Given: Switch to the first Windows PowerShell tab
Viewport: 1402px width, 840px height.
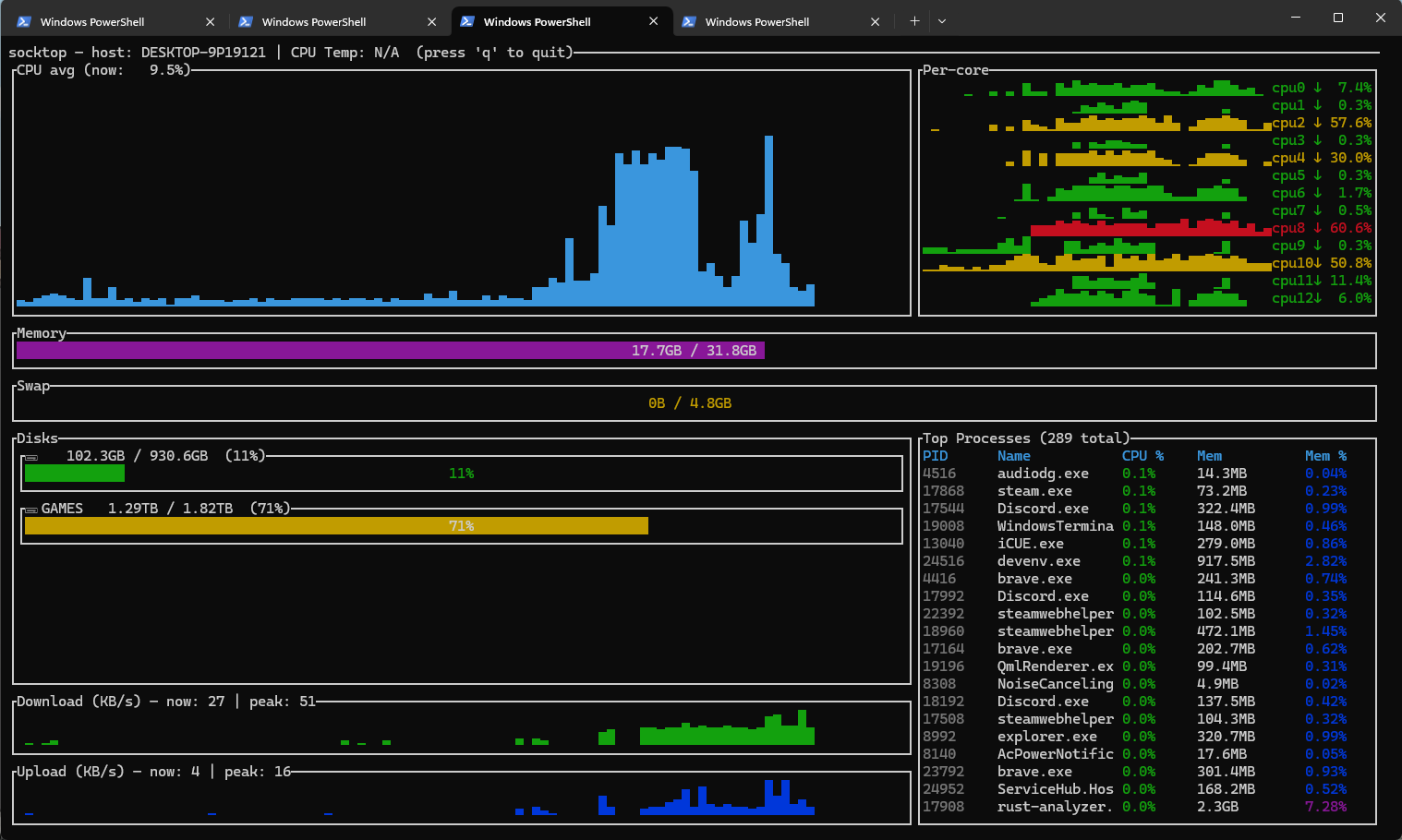Looking at the screenshot, I should (x=92, y=21).
